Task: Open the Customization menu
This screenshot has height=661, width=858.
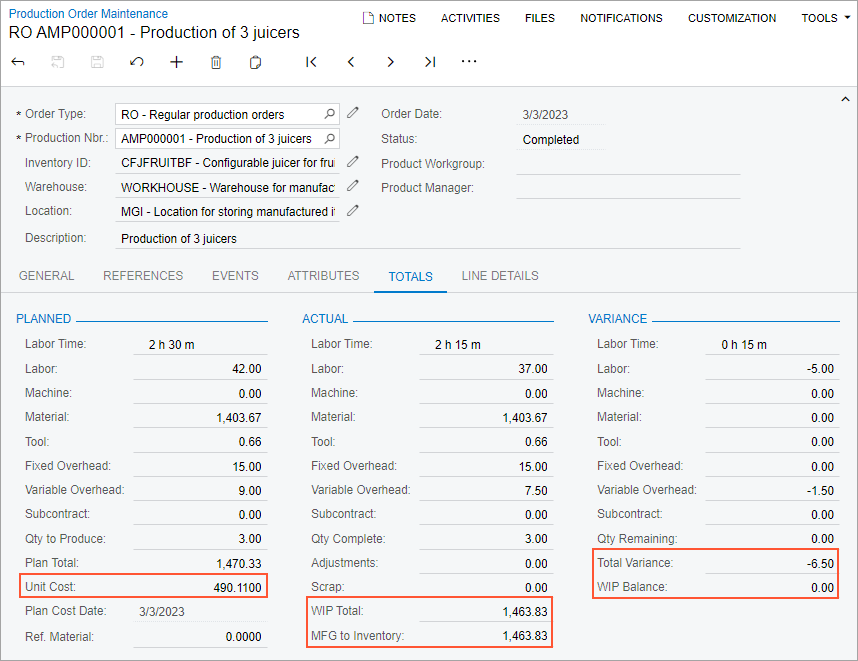Action: [x=731, y=18]
